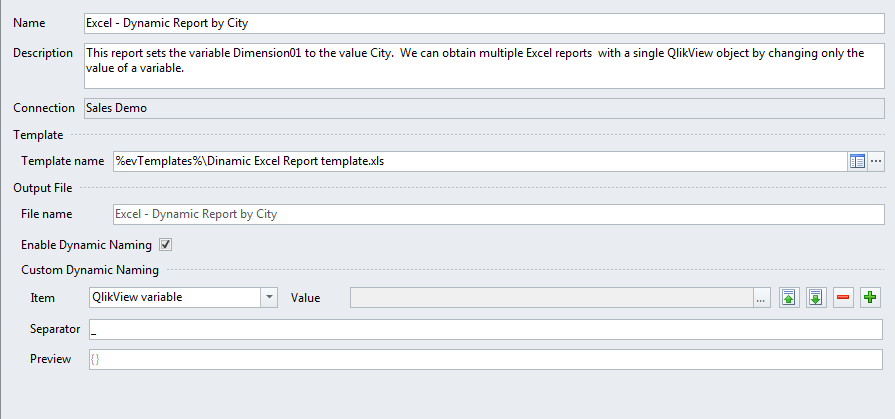Image resolution: width=895 pixels, height=419 pixels.
Task: Remove the dynamic naming item
Action: 843,297
